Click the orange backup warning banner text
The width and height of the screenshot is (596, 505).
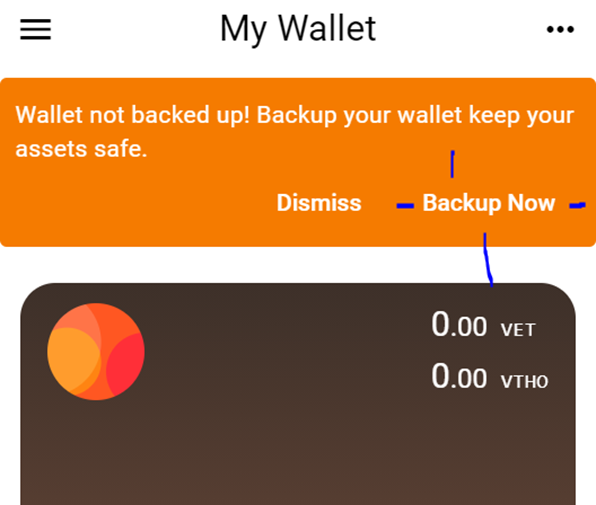pyautogui.click(x=295, y=131)
